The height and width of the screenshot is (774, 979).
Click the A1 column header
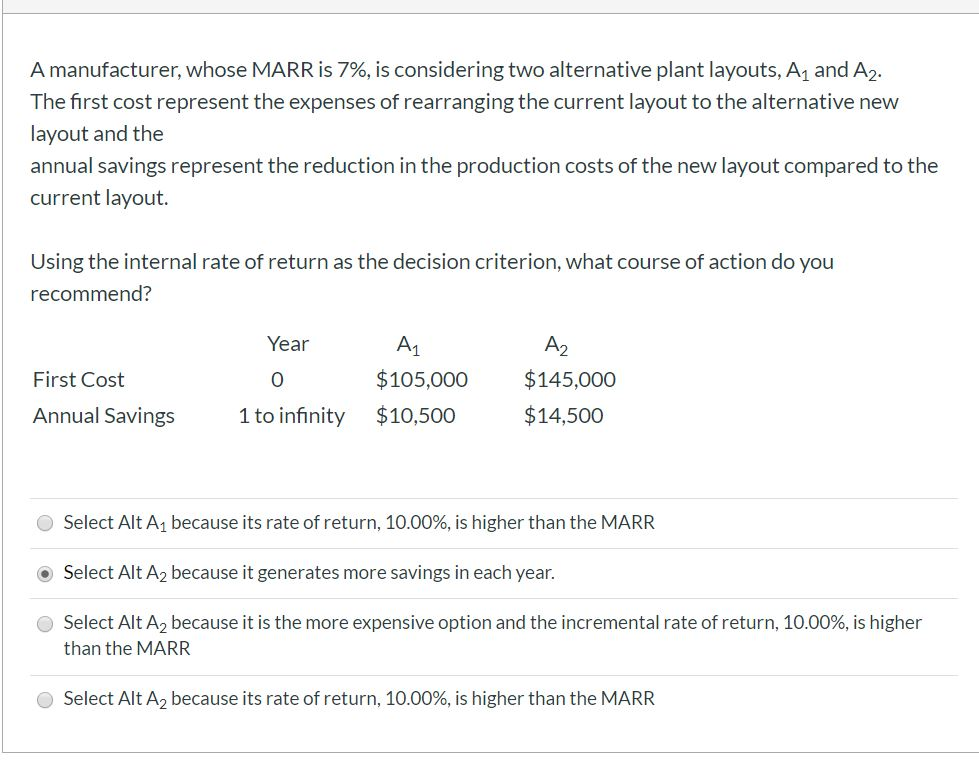[408, 344]
